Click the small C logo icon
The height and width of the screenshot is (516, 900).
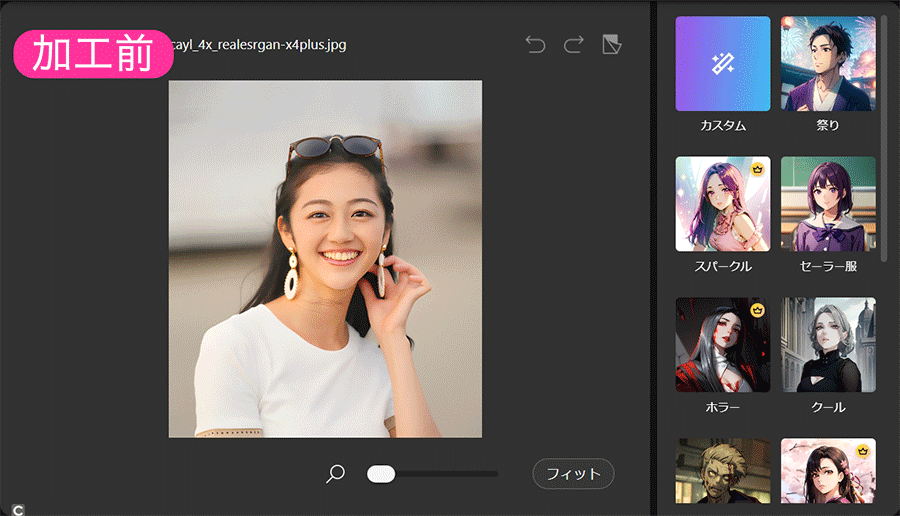pos(18,508)
